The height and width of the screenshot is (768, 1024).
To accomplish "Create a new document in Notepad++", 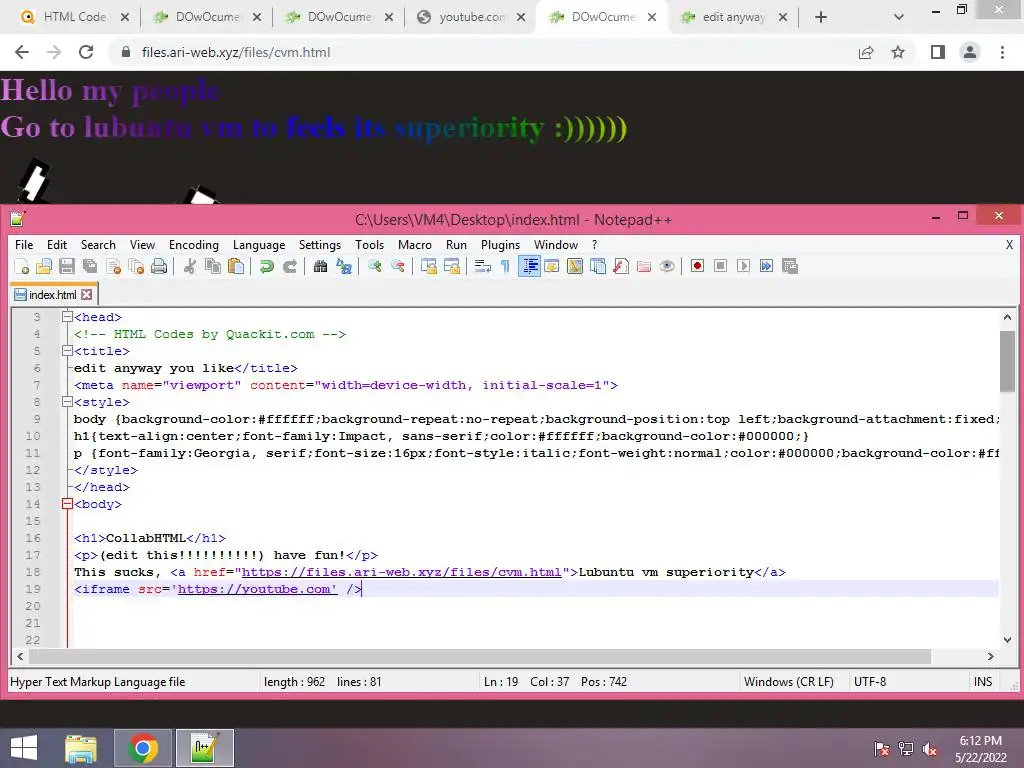I will click(22, 266).
